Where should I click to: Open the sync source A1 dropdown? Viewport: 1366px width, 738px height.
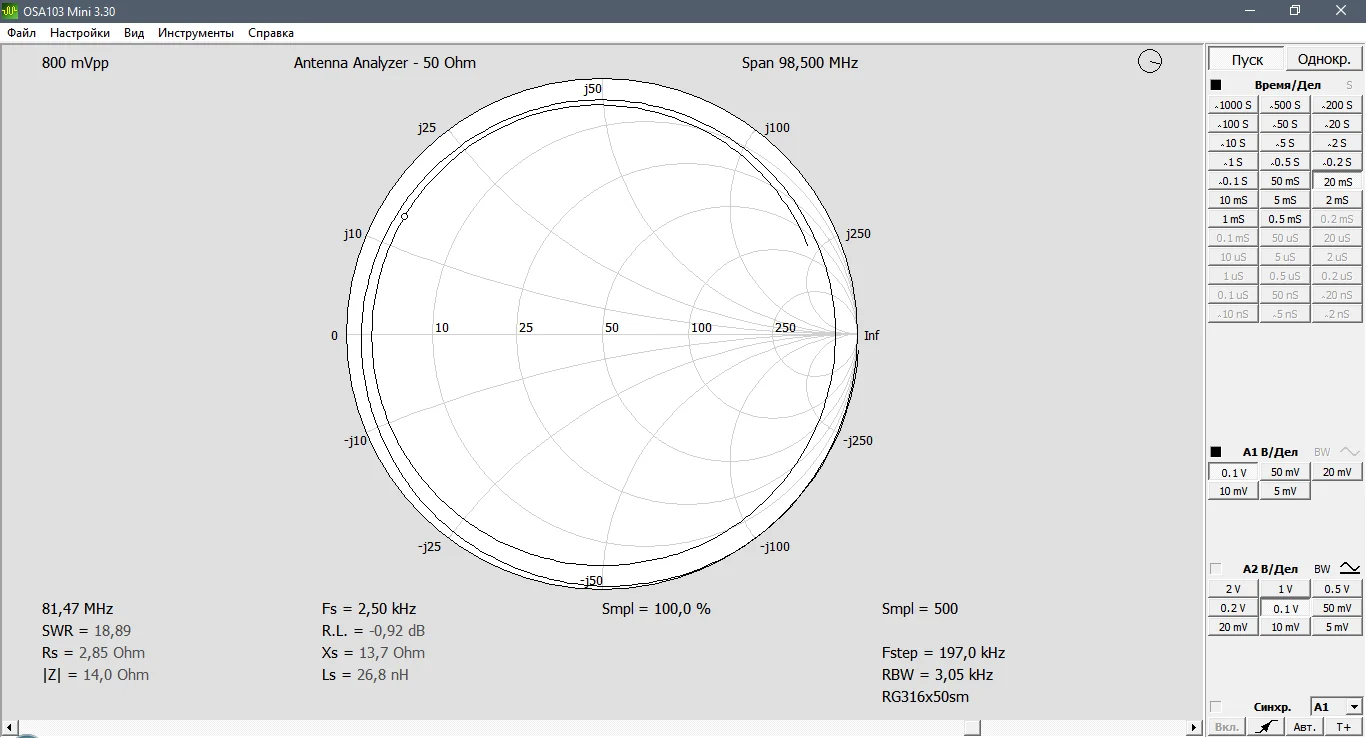[1336, 707]
